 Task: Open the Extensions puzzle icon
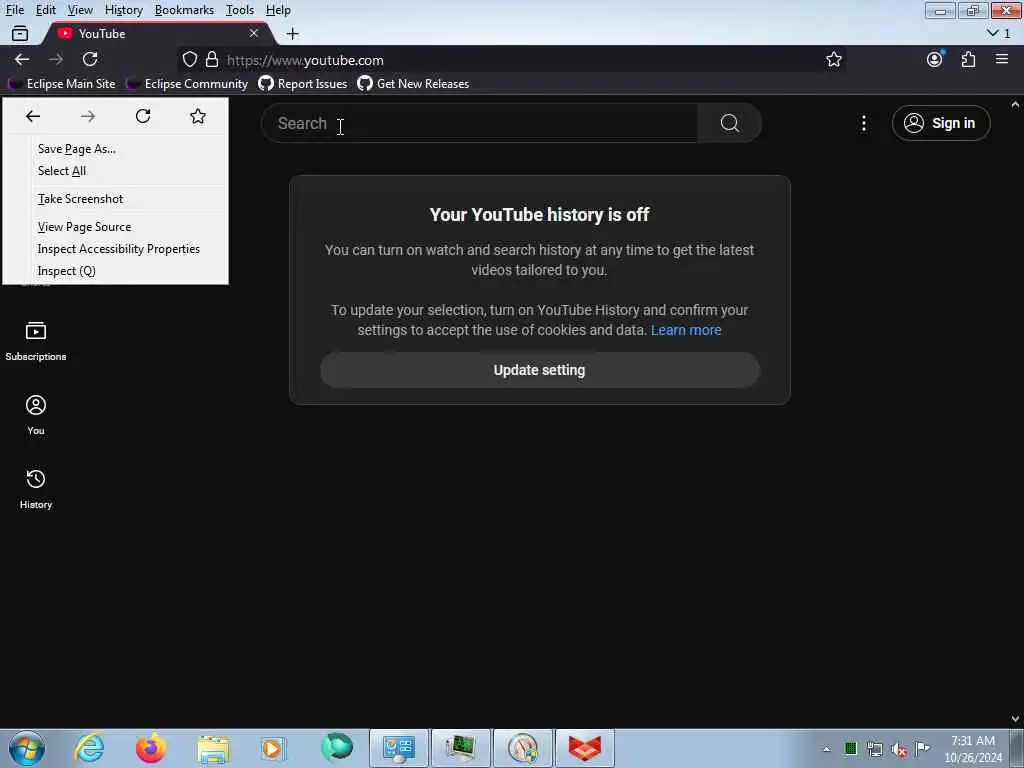(x=968, y=59)
